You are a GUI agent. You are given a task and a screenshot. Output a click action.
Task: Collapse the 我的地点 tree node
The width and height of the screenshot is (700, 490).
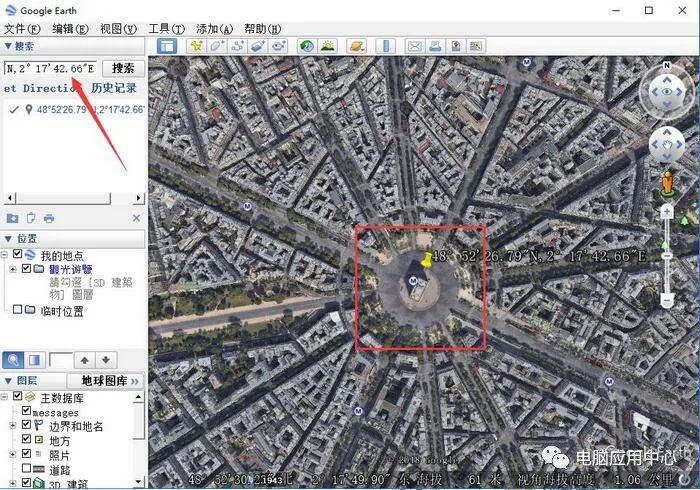(x=4, y=255)
